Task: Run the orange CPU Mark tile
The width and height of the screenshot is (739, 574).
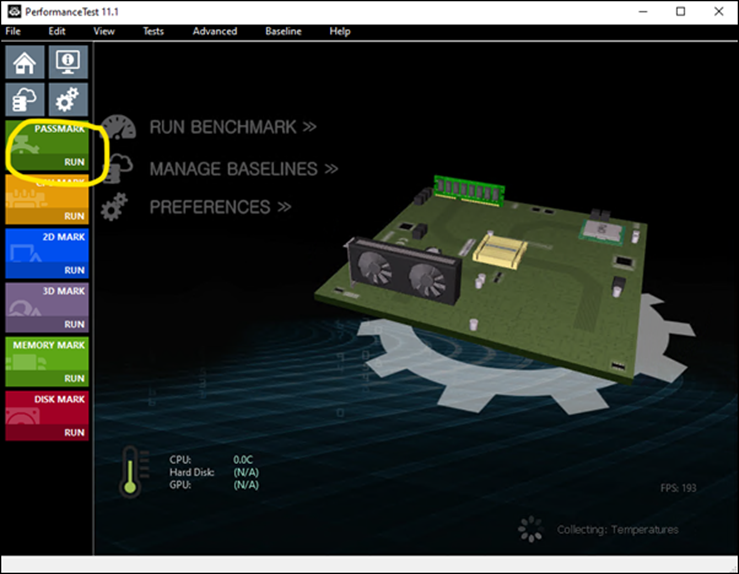Action: [47, 200]
